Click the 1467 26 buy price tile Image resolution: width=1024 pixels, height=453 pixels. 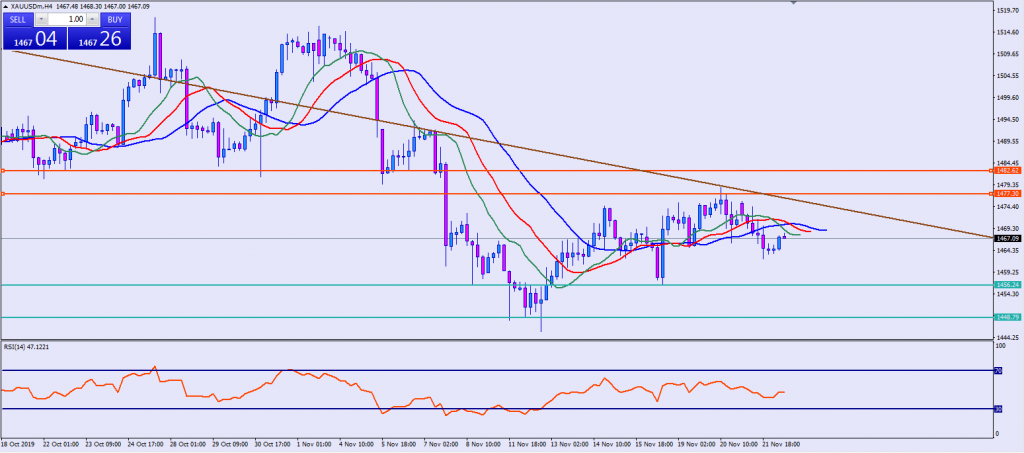[x=100, y=39]
